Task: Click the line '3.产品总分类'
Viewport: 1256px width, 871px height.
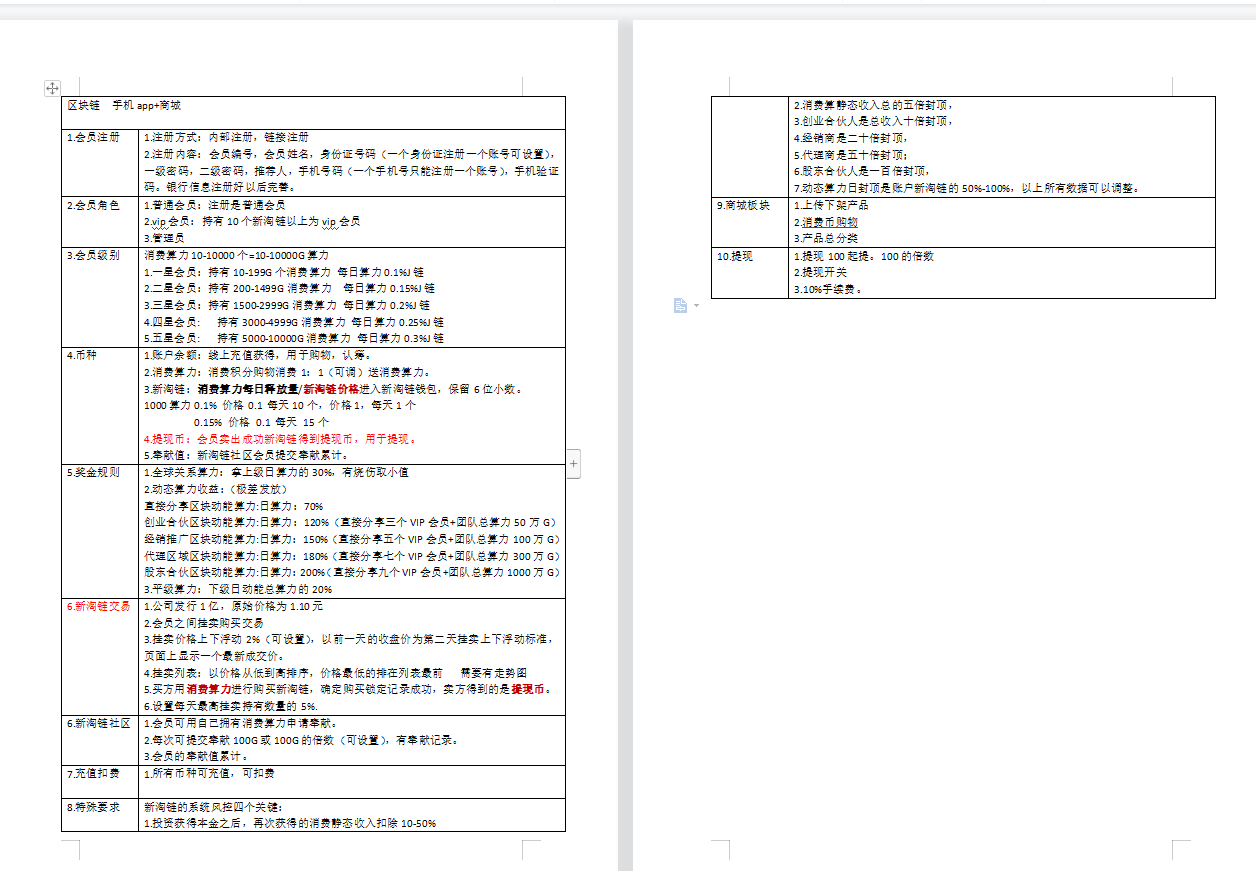Action: 825,239
